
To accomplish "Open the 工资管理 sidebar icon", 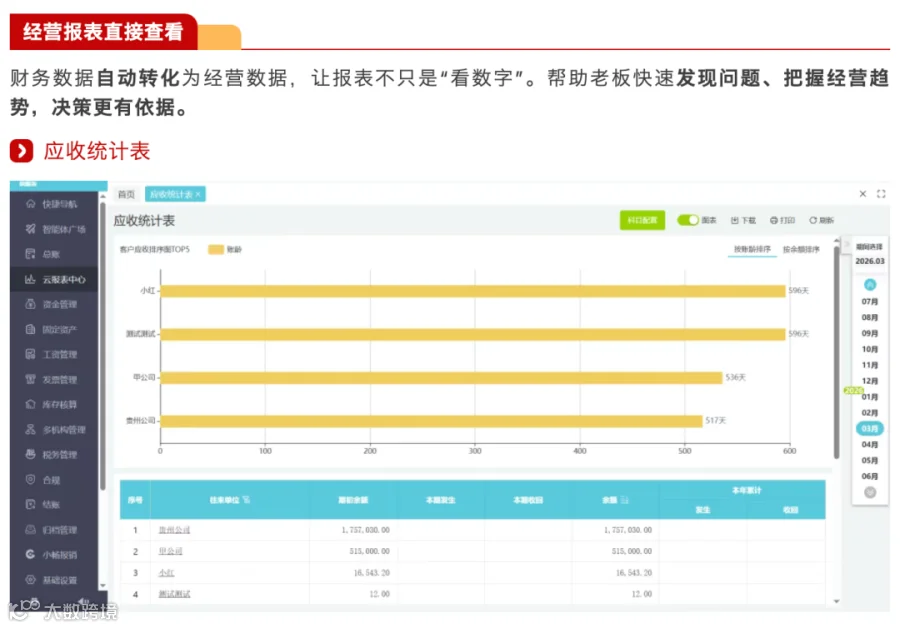I will [x=30, y=354].
